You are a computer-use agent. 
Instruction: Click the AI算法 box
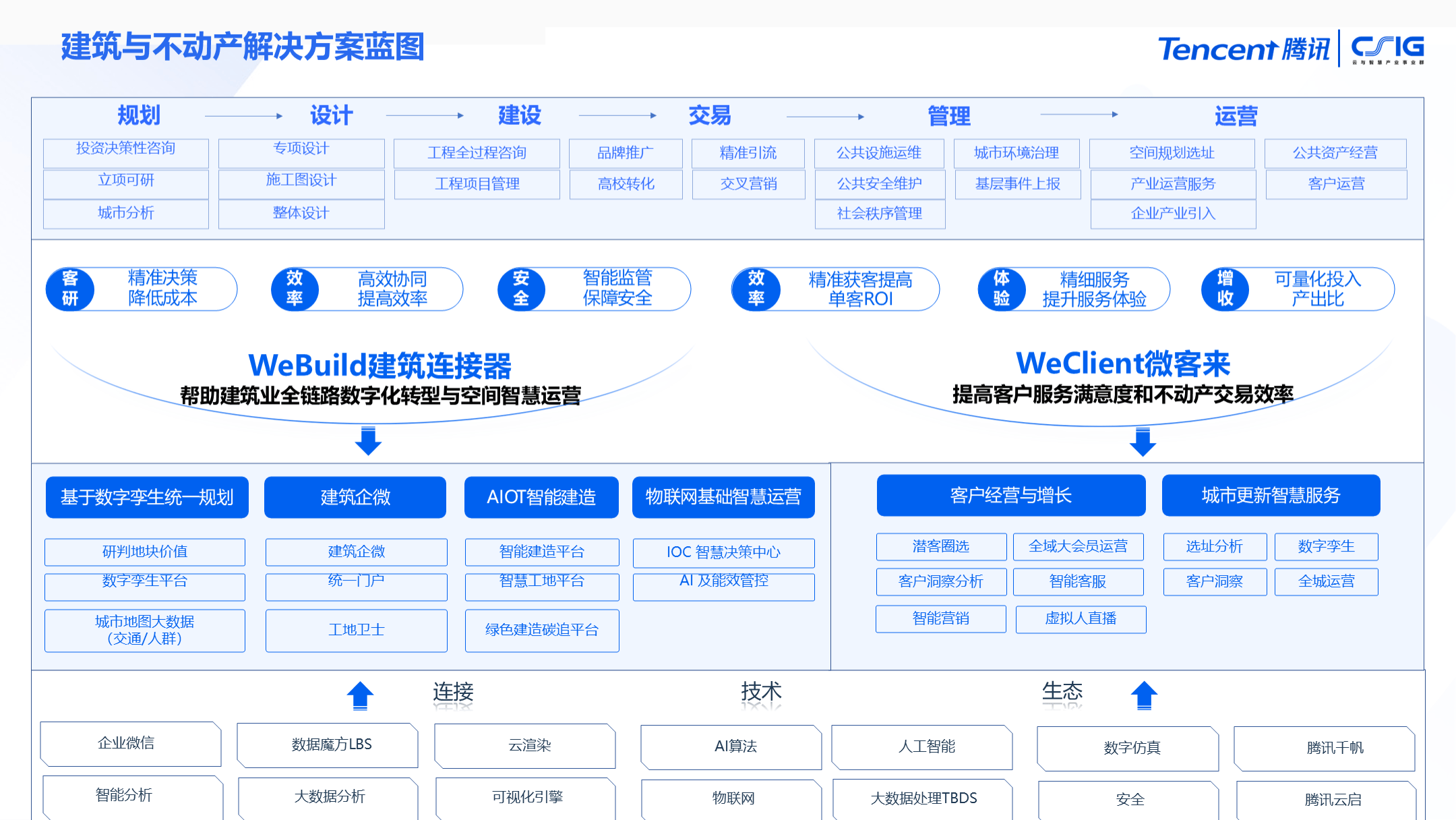pos(731,747)
